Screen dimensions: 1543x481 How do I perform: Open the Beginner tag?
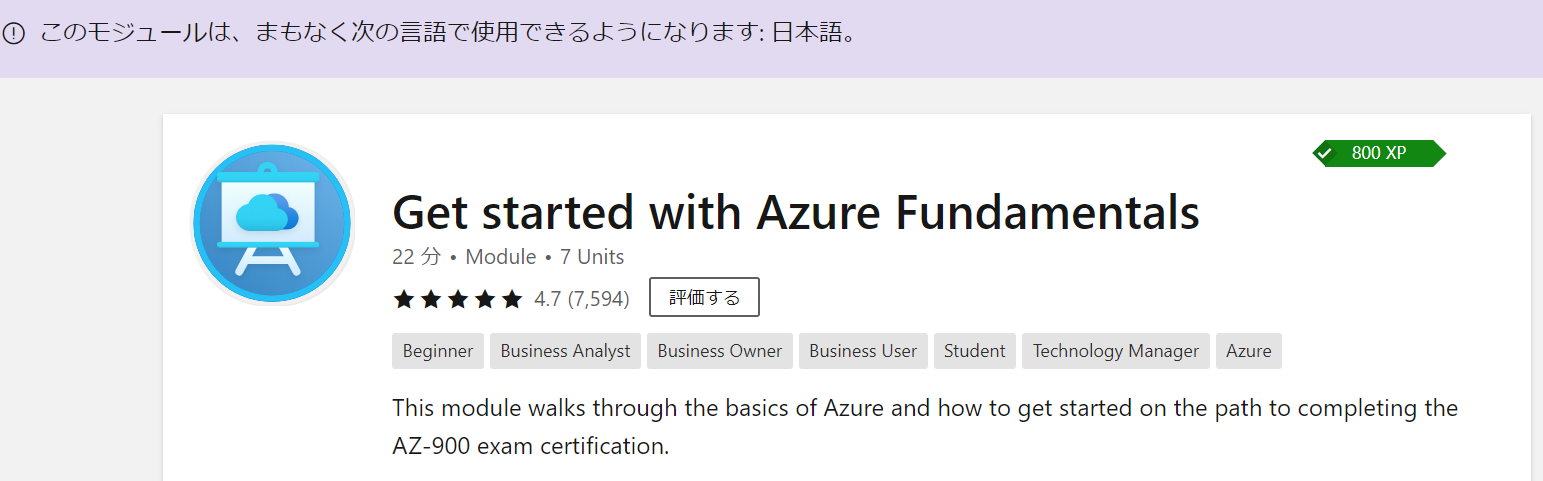coord(438,351)
